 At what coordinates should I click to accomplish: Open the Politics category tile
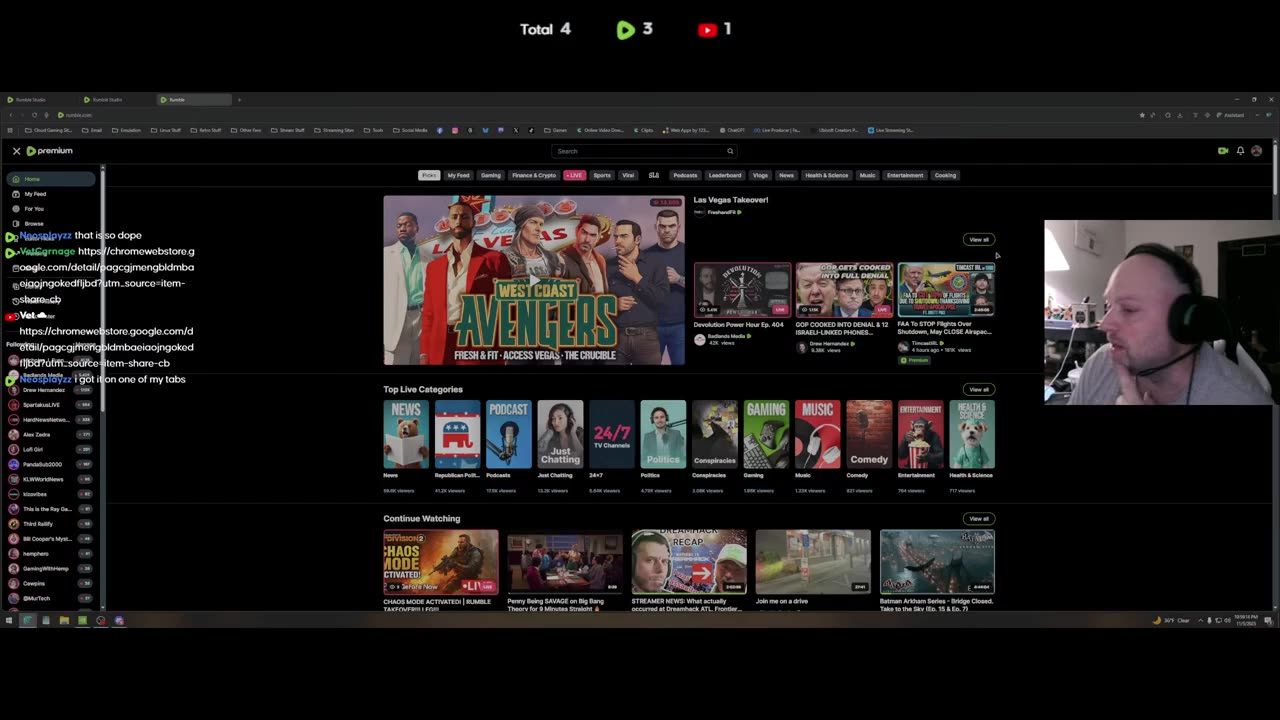(x=663, y=434)
